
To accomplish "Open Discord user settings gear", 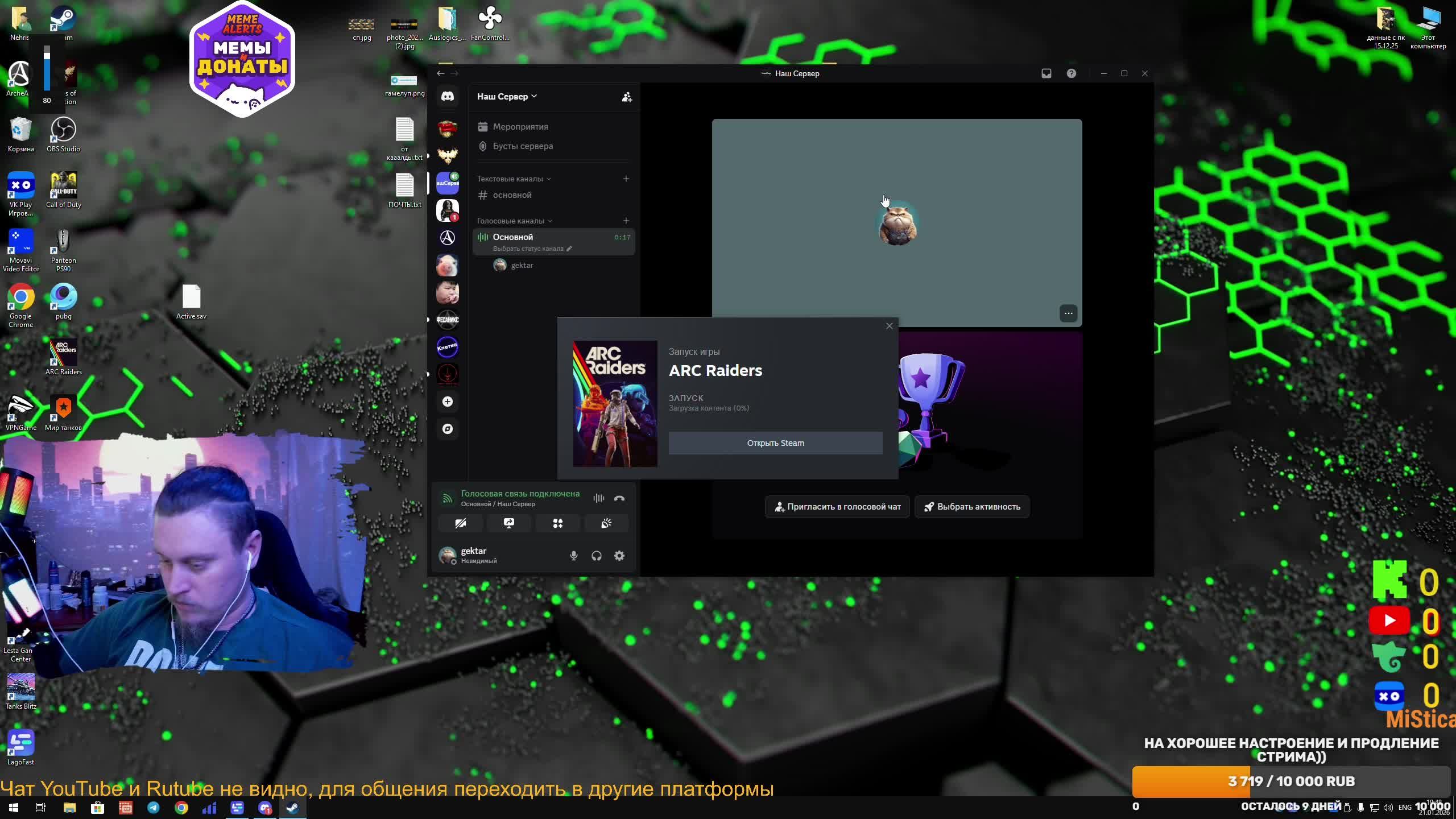I will click(619, 556).
